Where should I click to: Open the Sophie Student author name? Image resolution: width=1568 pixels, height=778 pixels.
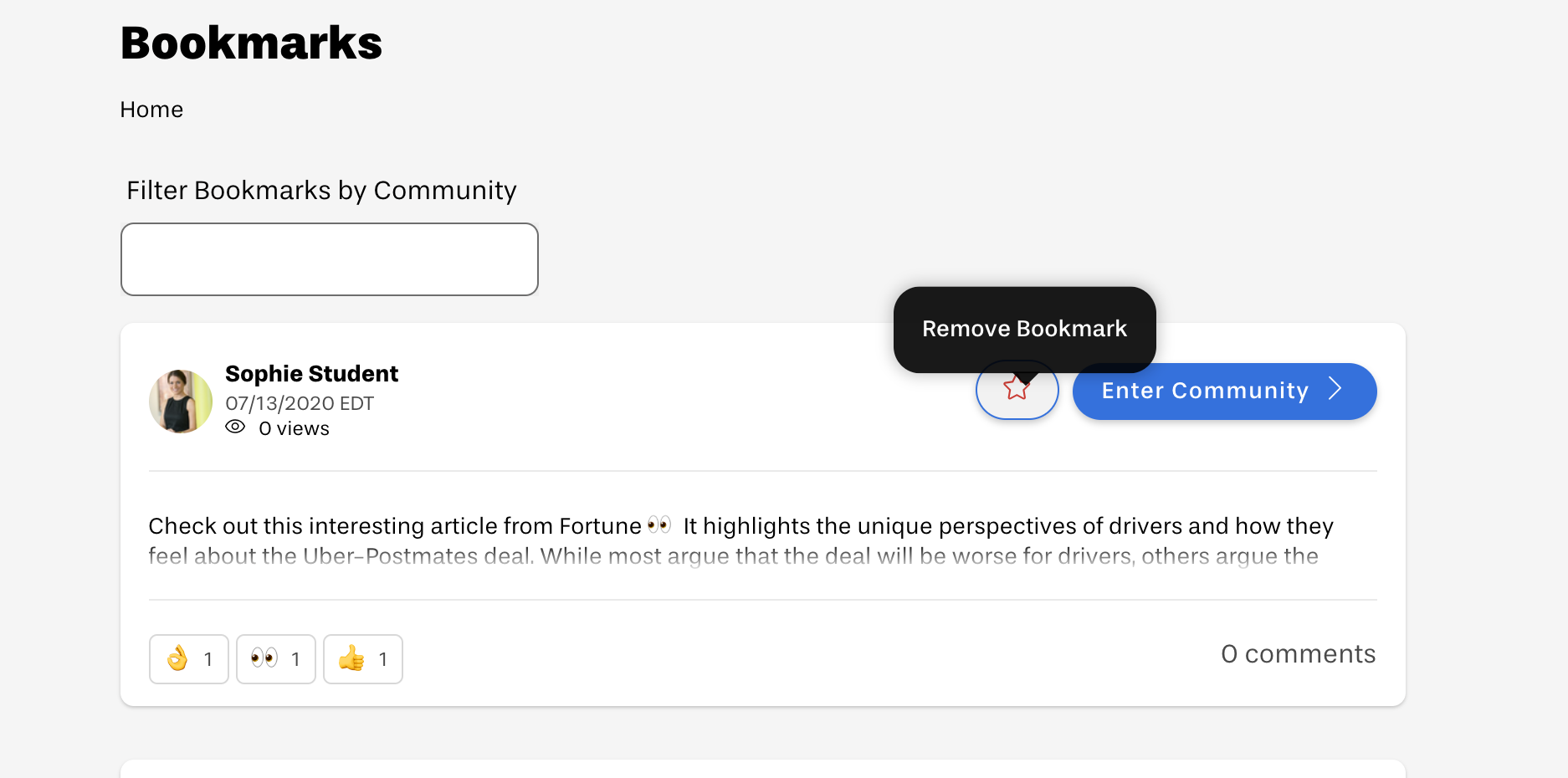click(x=311, y=373)
